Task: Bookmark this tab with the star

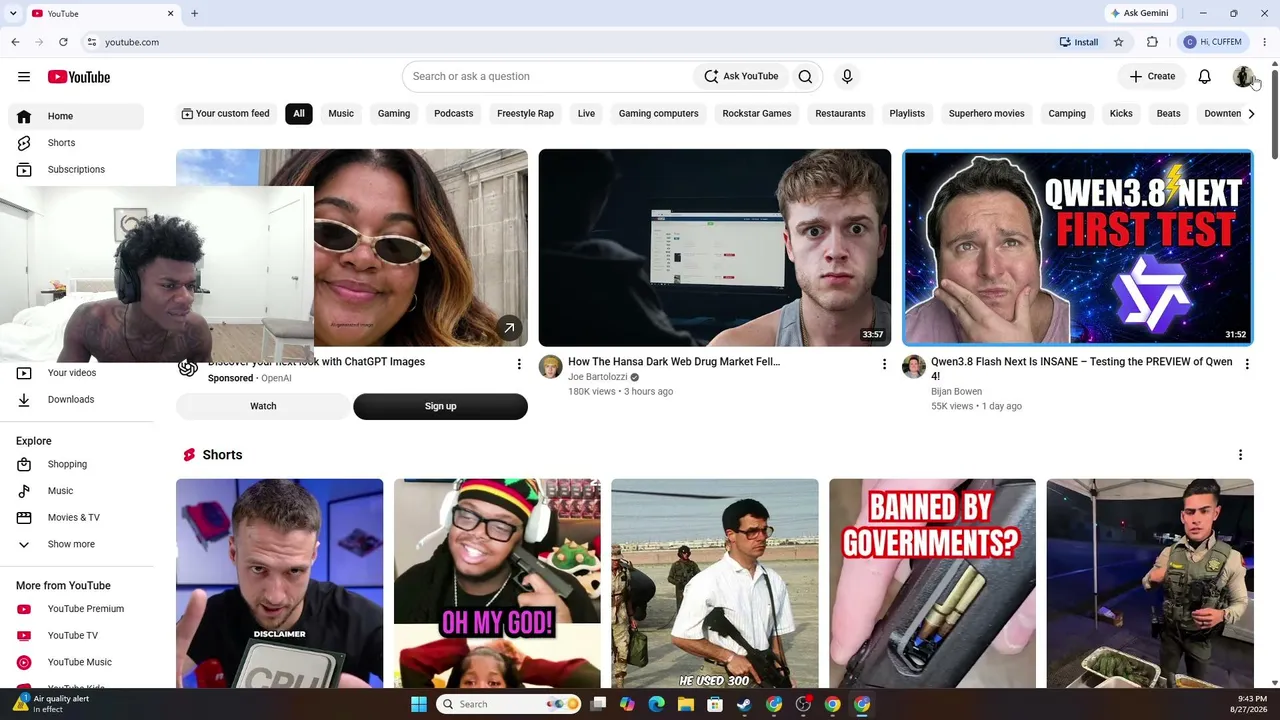Action: [1118, 42]
